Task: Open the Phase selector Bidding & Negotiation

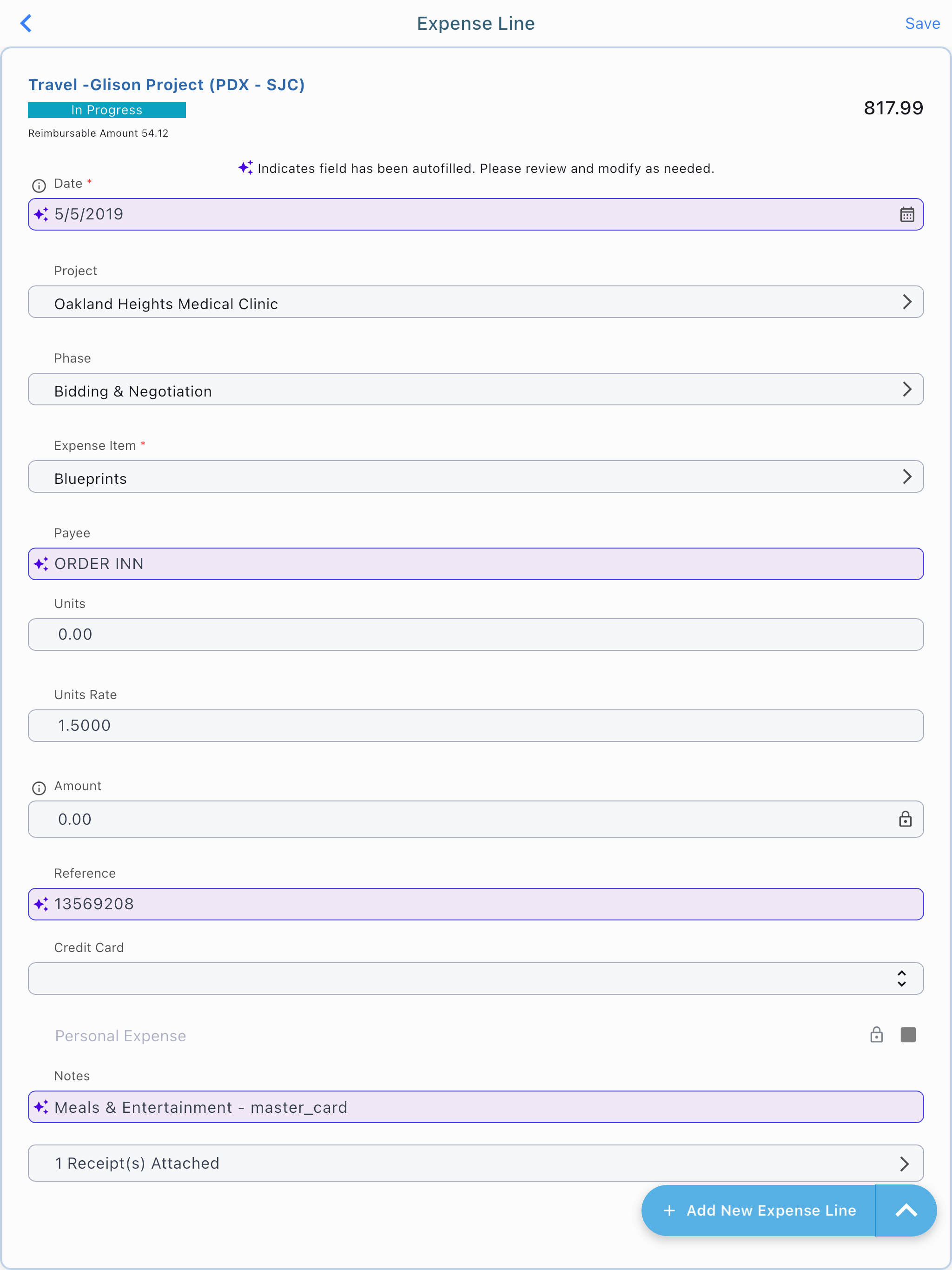Action: pos(476,389)
